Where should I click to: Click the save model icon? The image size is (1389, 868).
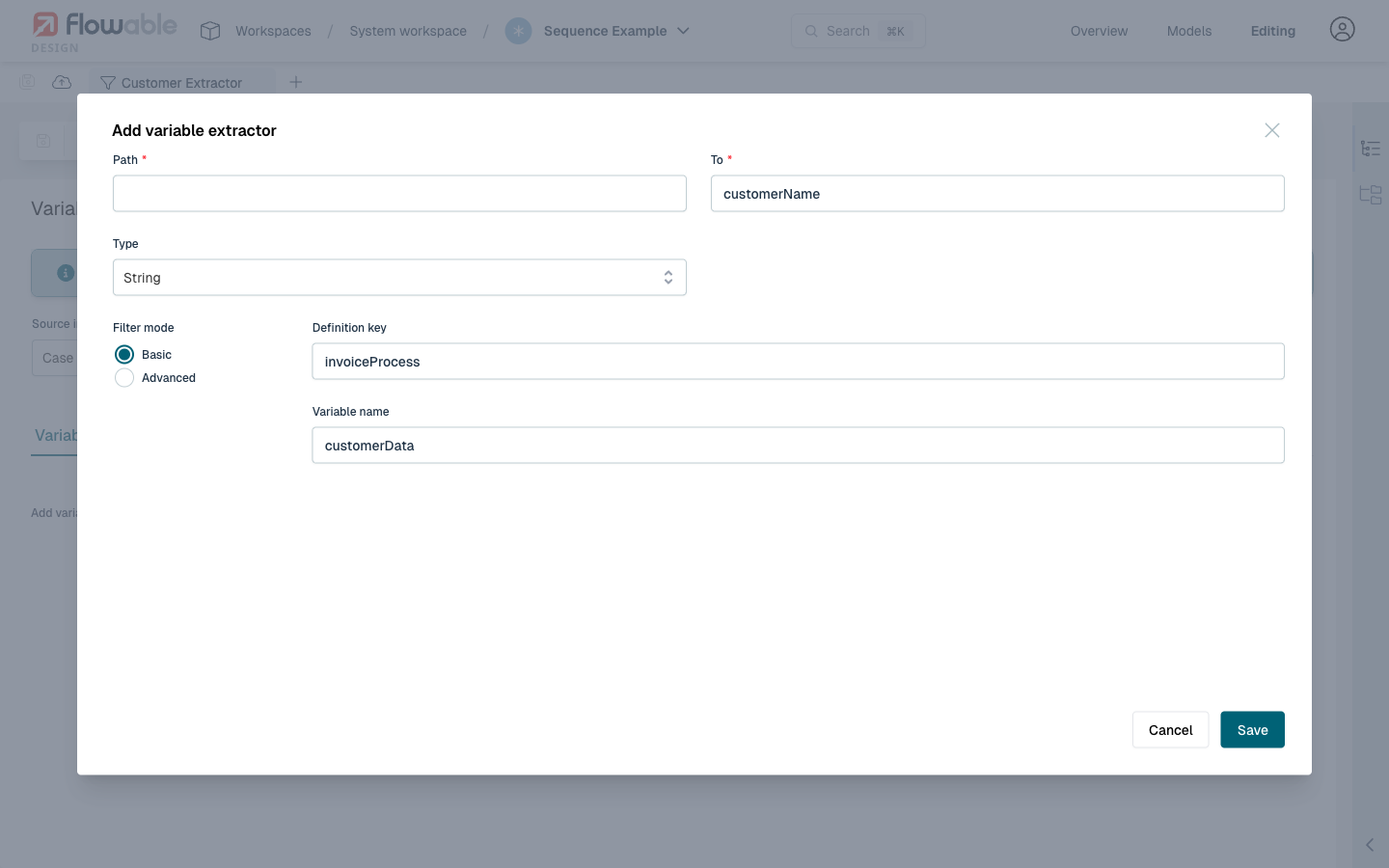click(27, 82)
